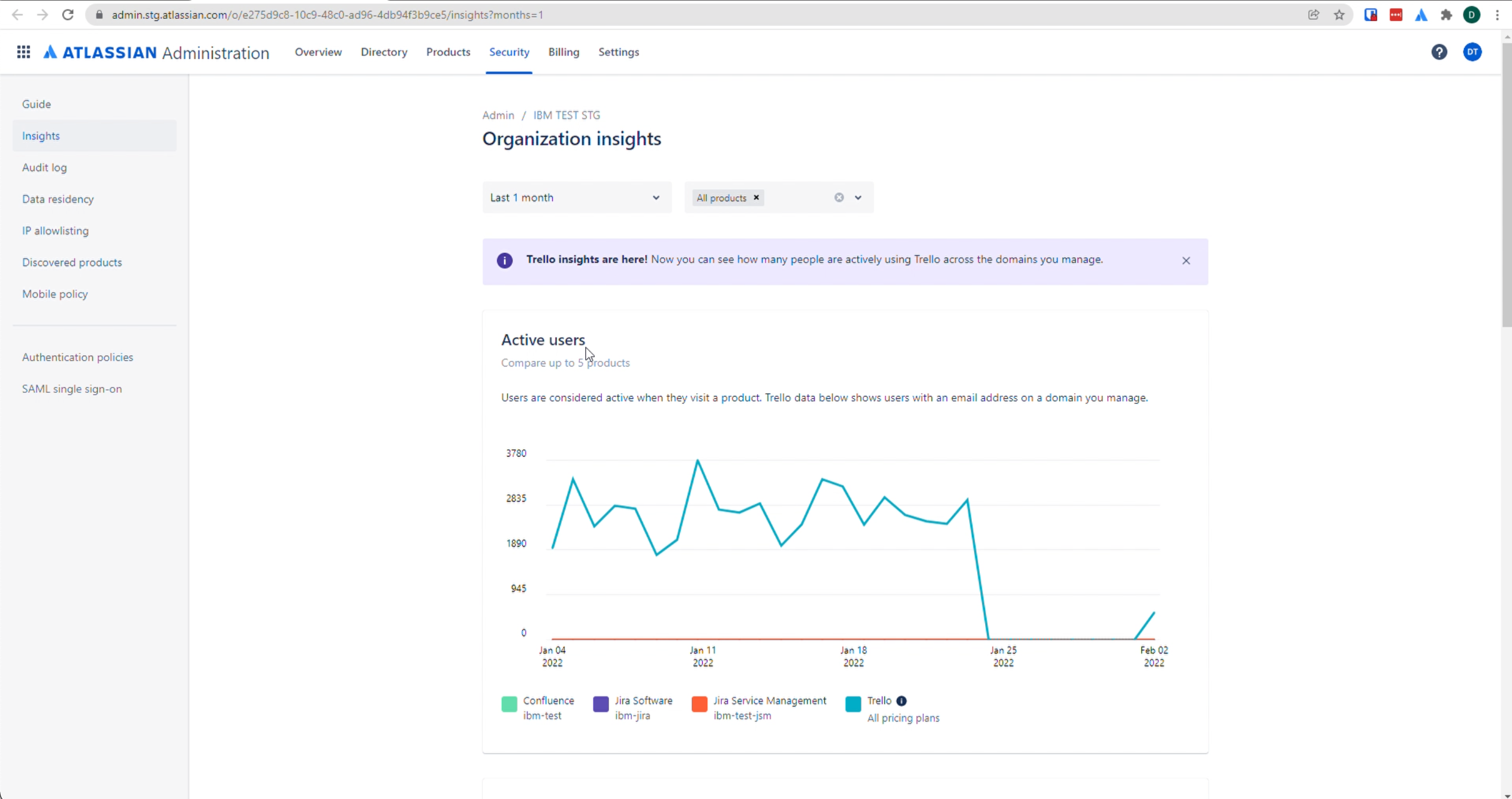
Task: Select the Security tab
Action: [509, 52]
